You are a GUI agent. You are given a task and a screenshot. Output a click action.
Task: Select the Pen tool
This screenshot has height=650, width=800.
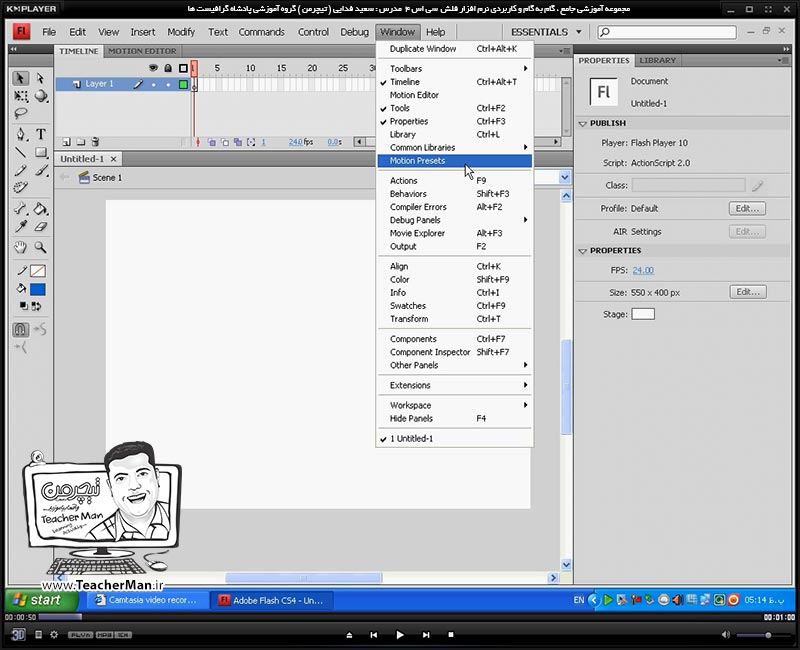click(x=20, y=134)
